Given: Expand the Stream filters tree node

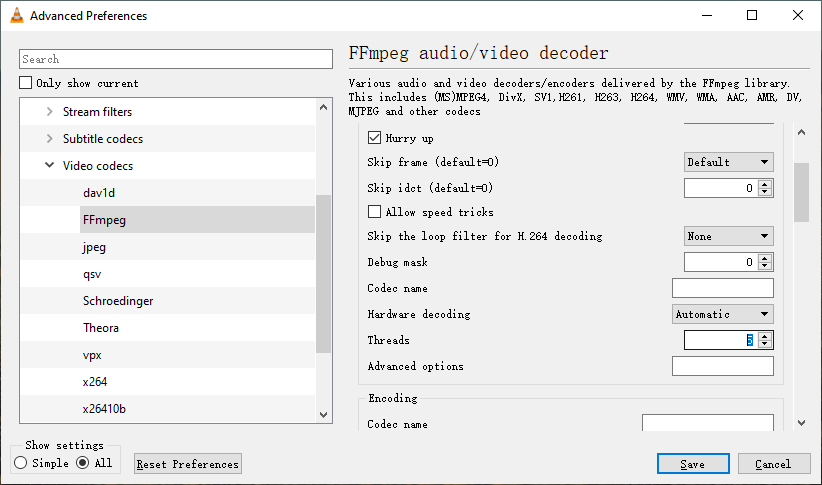Looking at the screenshot, I should click(x=49, y=112).
